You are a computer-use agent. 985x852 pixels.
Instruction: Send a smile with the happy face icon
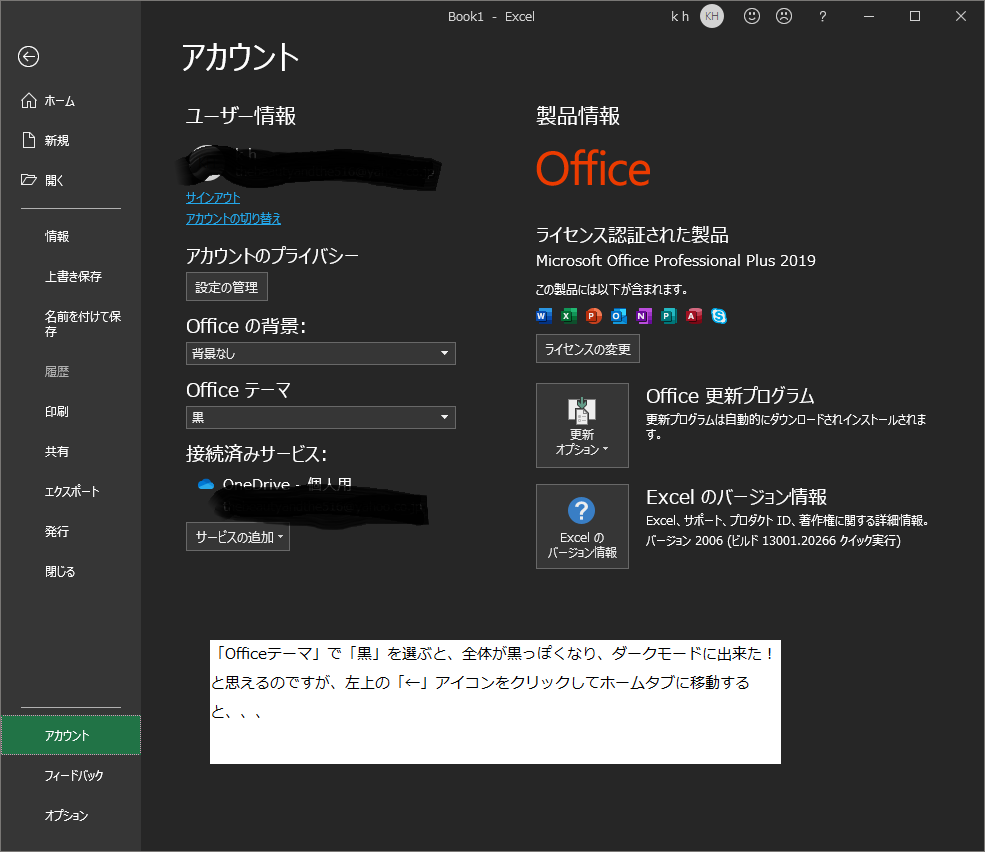(751, 16)
